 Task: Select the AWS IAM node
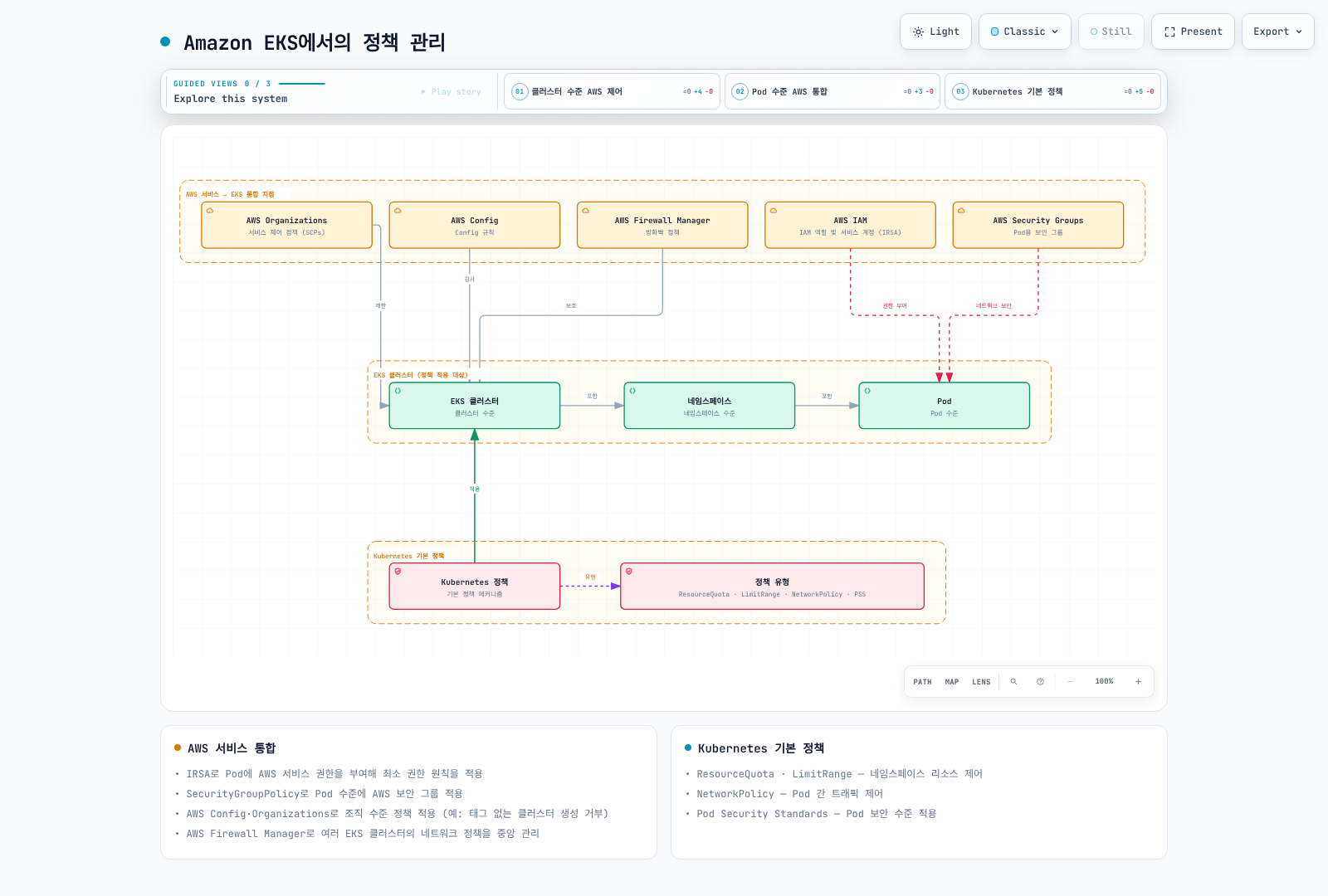click(x=850, y=225)
